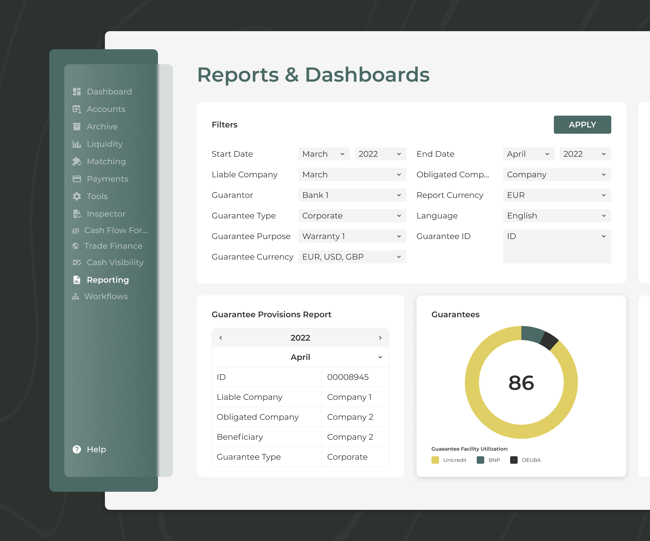Click the green BNP legend swatch
The width and height of the screenshot is (650, 541).
pyautogui.click(x=480, y=460)
